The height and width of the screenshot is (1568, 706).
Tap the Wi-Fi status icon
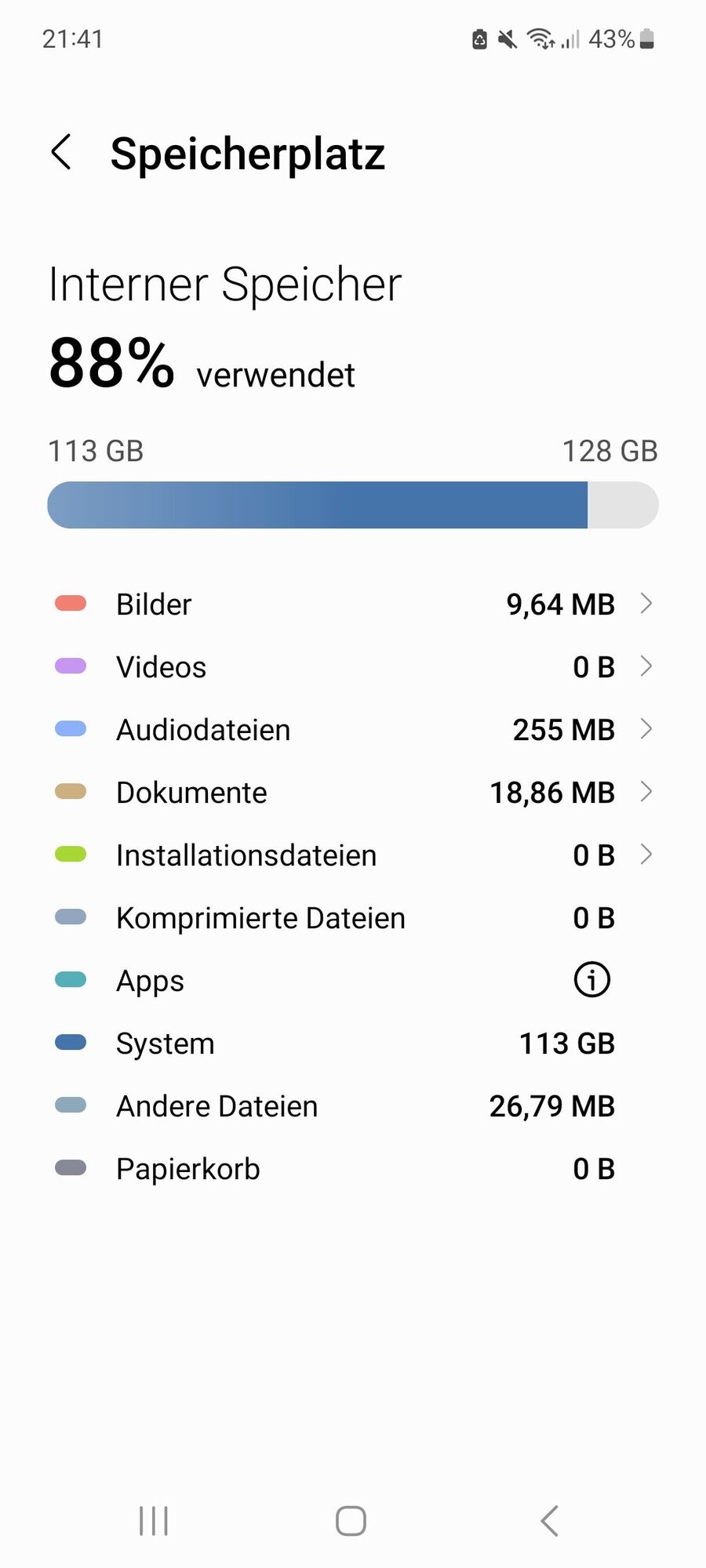tap(540, 38)
